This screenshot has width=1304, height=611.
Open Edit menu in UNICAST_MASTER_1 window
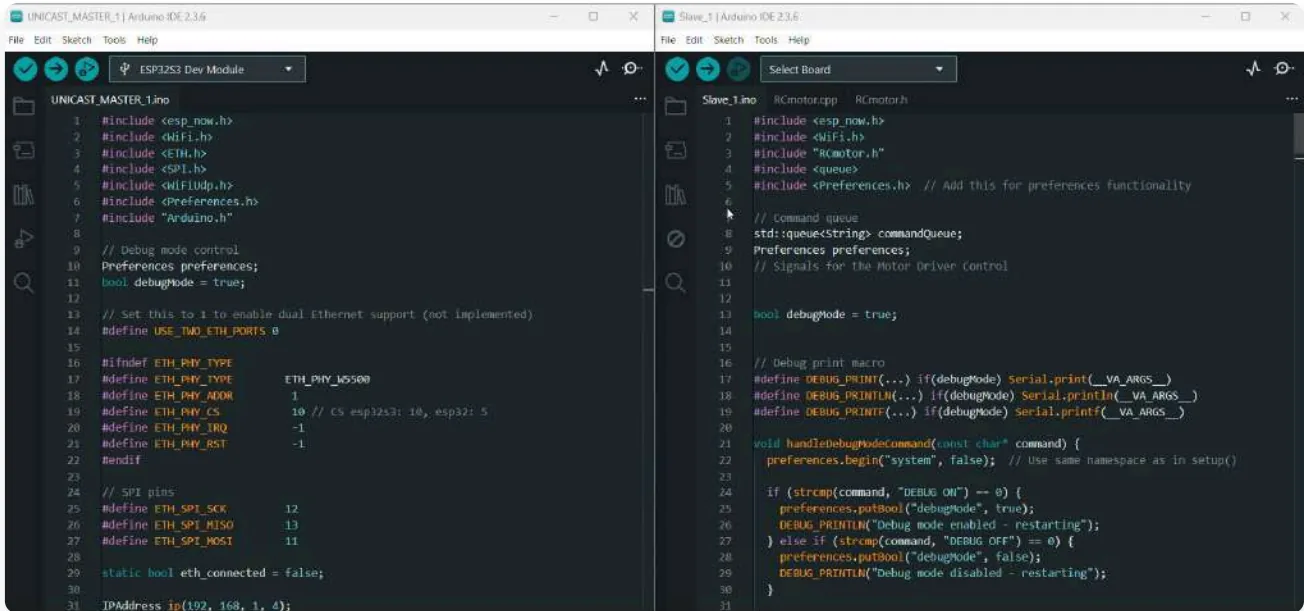(x=42, y=40)
